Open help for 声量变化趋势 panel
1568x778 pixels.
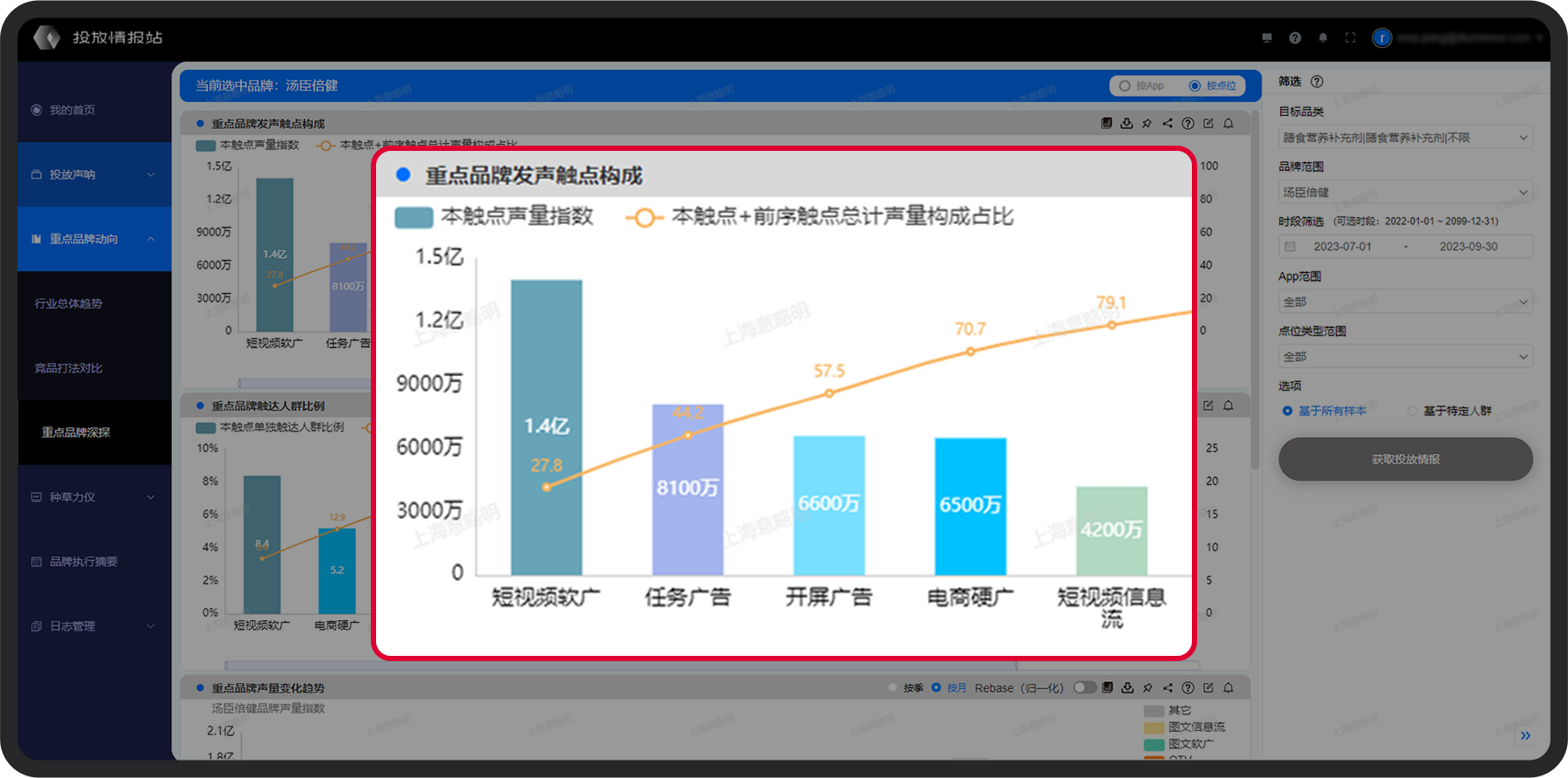1188,687
